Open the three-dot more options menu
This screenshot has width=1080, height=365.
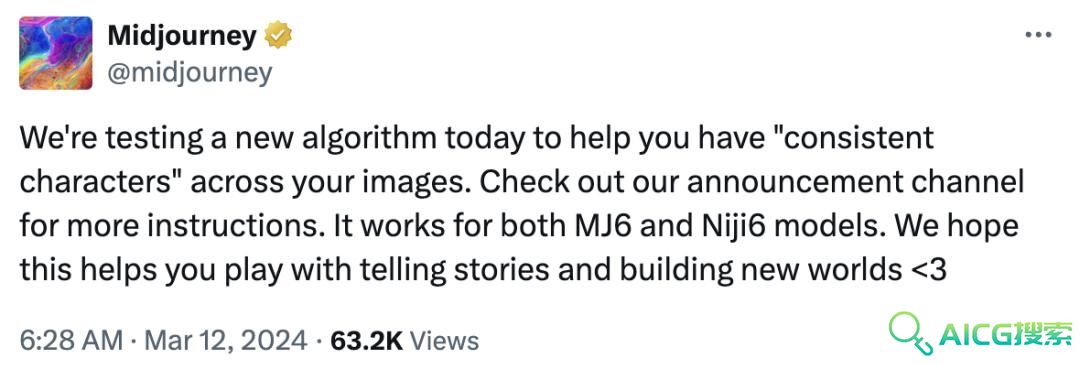tap(1038, 34)
